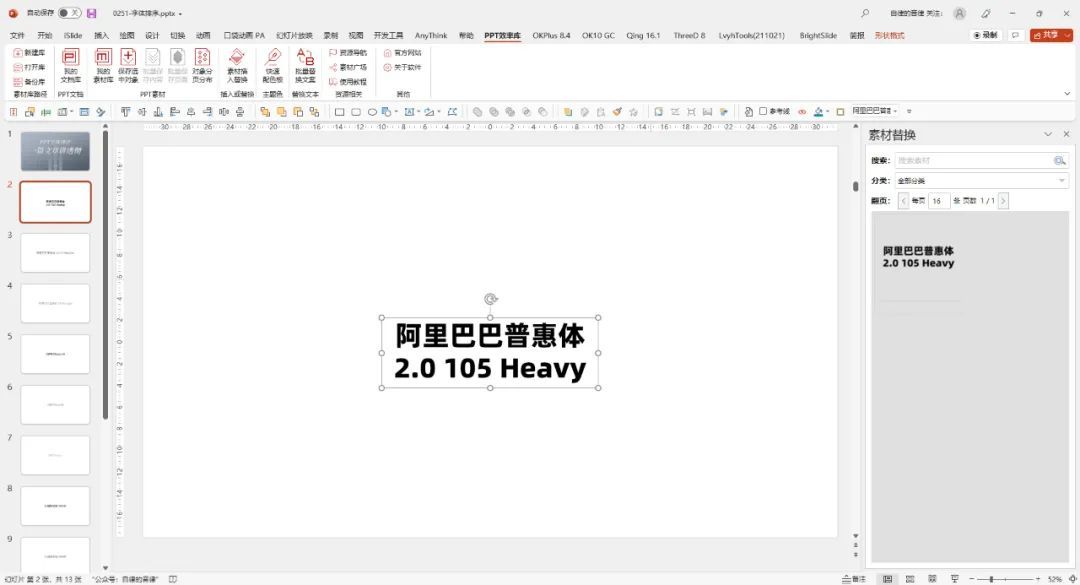1080x585 pixels.
Task: Click 新建库 in ribbon
Action: point(29,52)
